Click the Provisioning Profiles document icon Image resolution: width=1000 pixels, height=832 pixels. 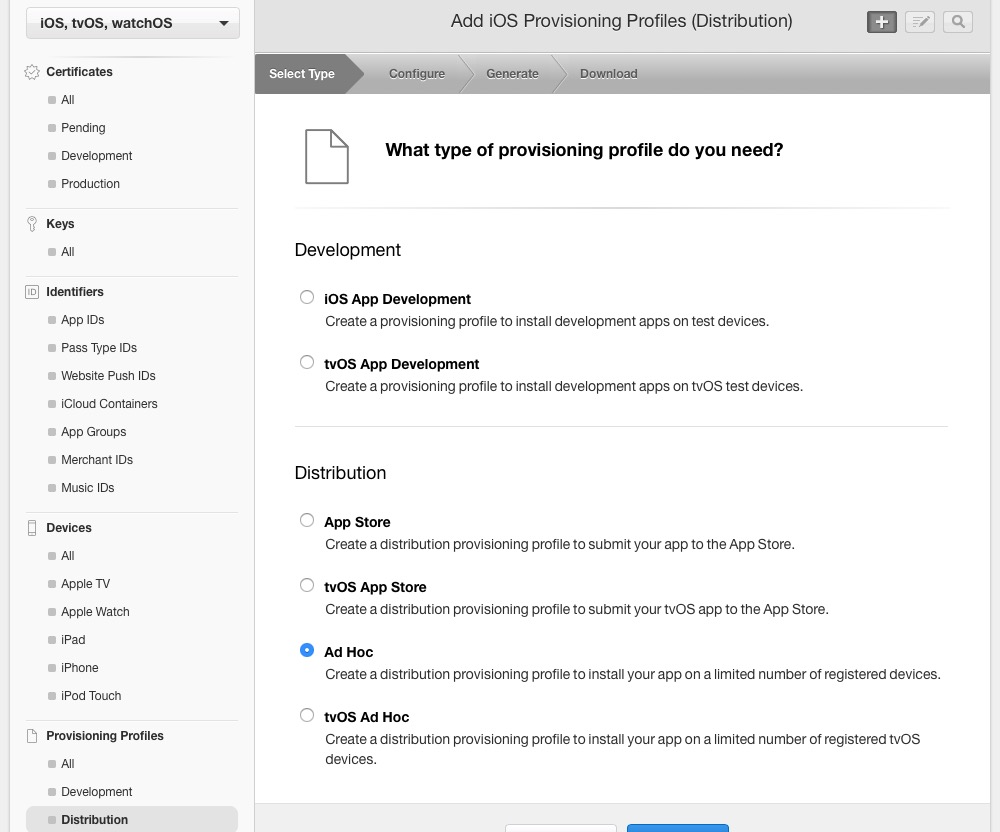tap(32, 736)
